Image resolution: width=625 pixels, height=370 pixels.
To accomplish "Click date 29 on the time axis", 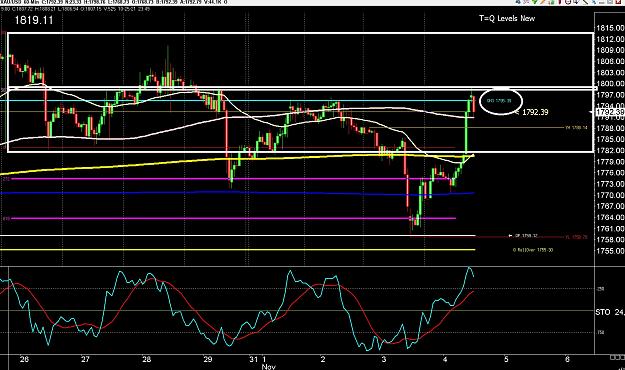I will (208, 359).
